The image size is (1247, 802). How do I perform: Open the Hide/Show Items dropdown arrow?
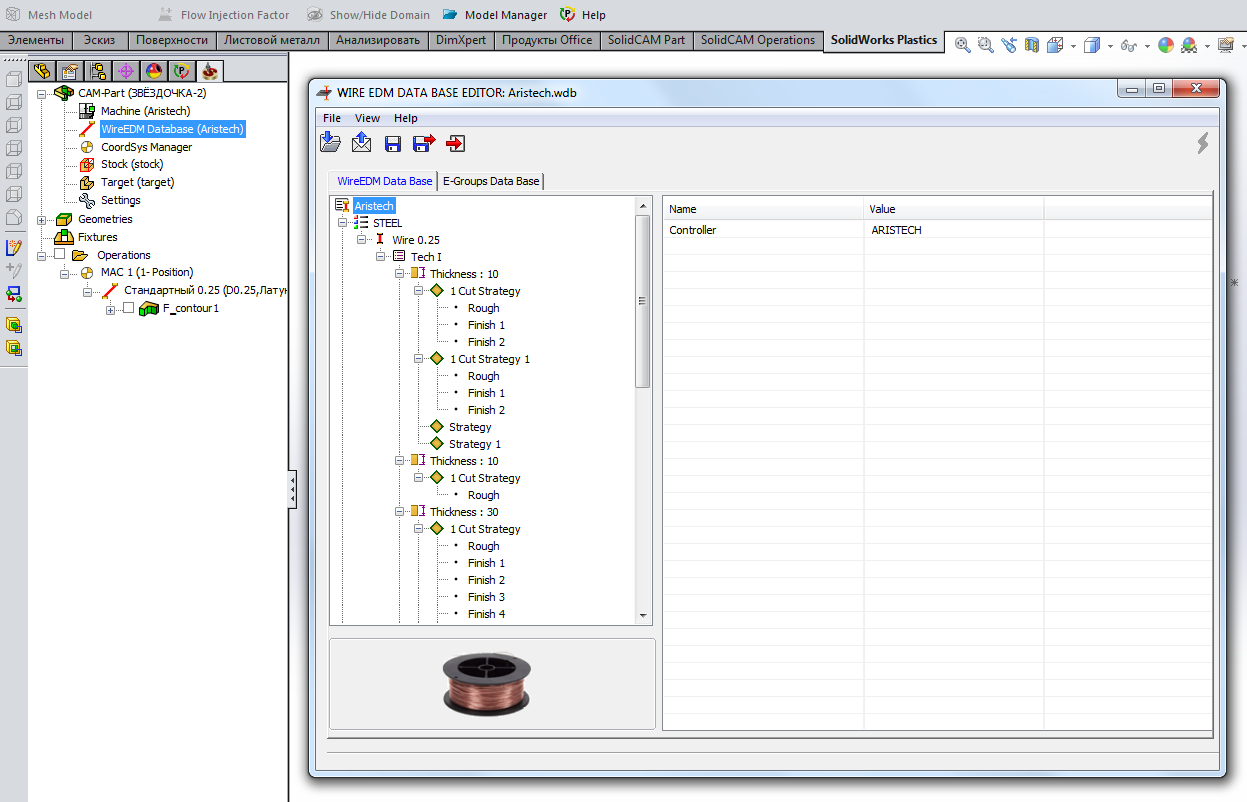(1146, 46)
